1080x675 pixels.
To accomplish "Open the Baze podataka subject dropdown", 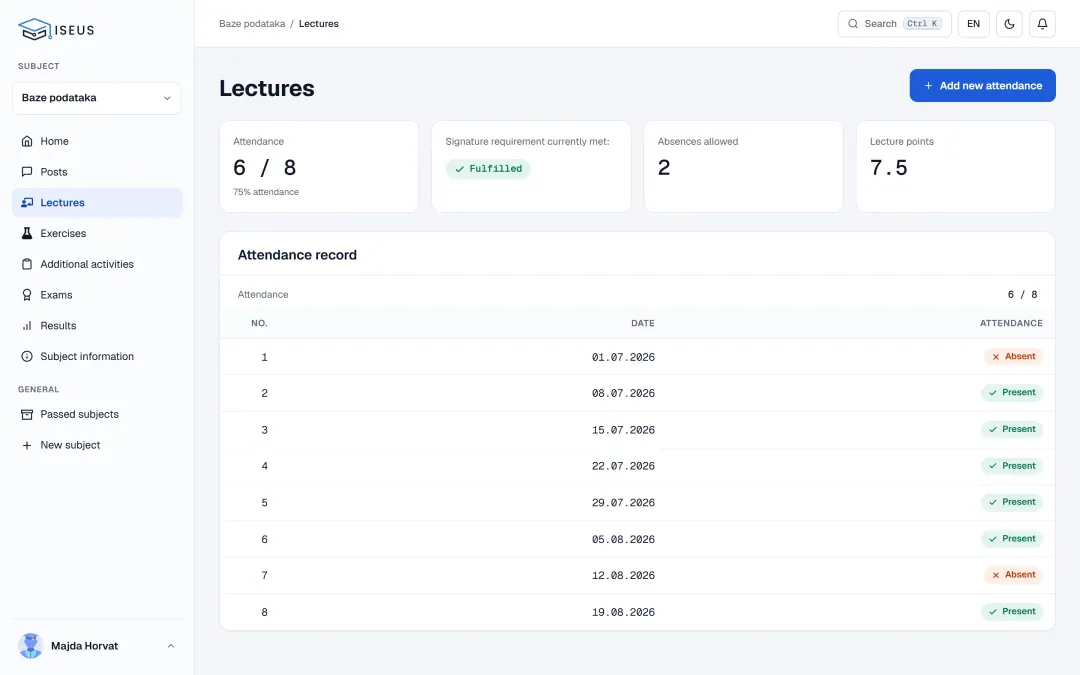I will [x=97, y=98].
